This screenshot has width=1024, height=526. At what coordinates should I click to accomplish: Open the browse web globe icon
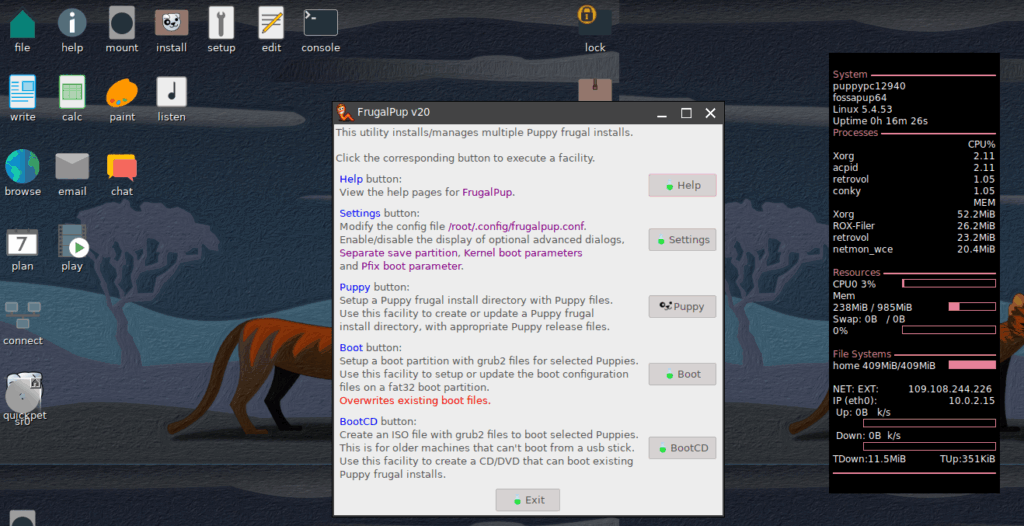tap(22, 166)
